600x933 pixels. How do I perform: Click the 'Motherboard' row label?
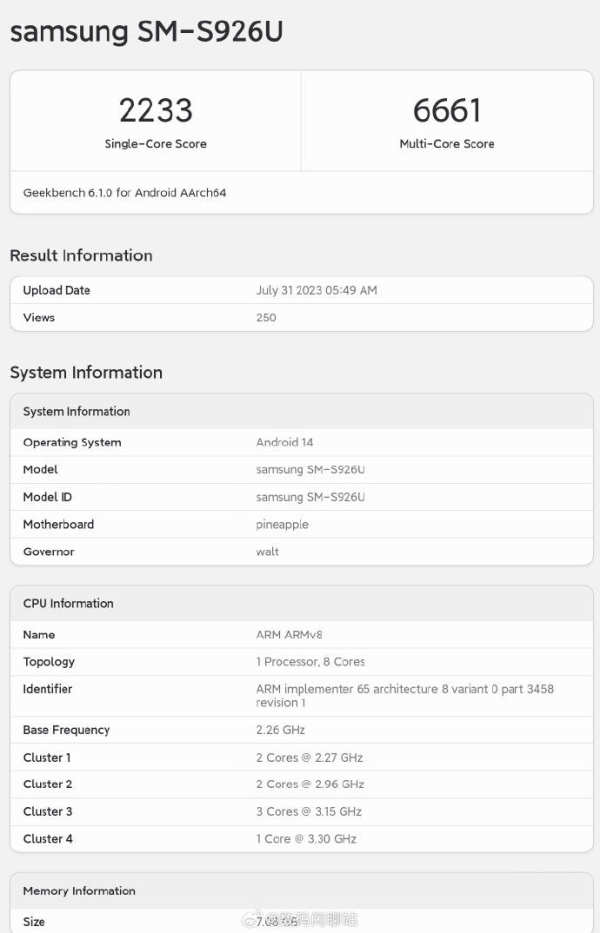click(58, 524)
